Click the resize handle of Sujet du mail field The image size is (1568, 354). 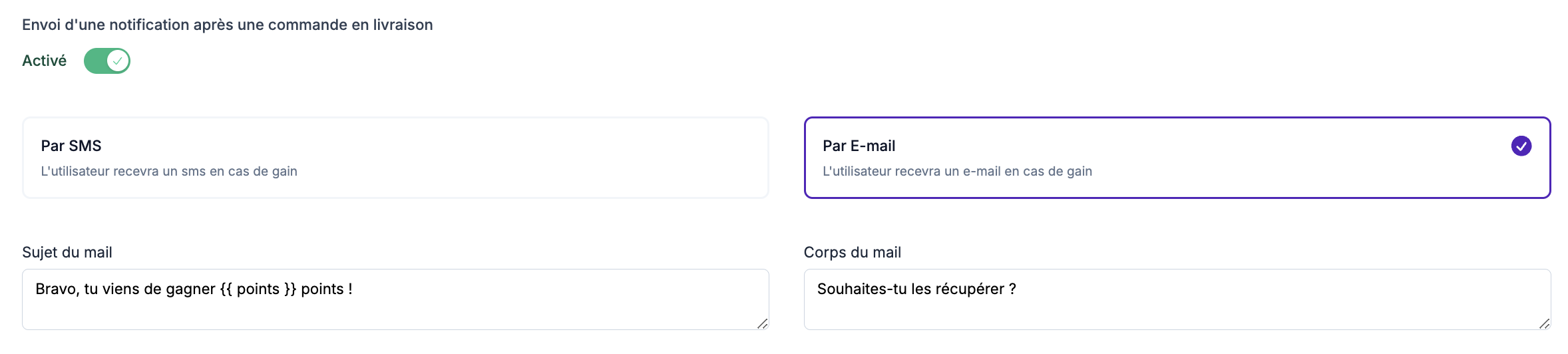point(763,323)
